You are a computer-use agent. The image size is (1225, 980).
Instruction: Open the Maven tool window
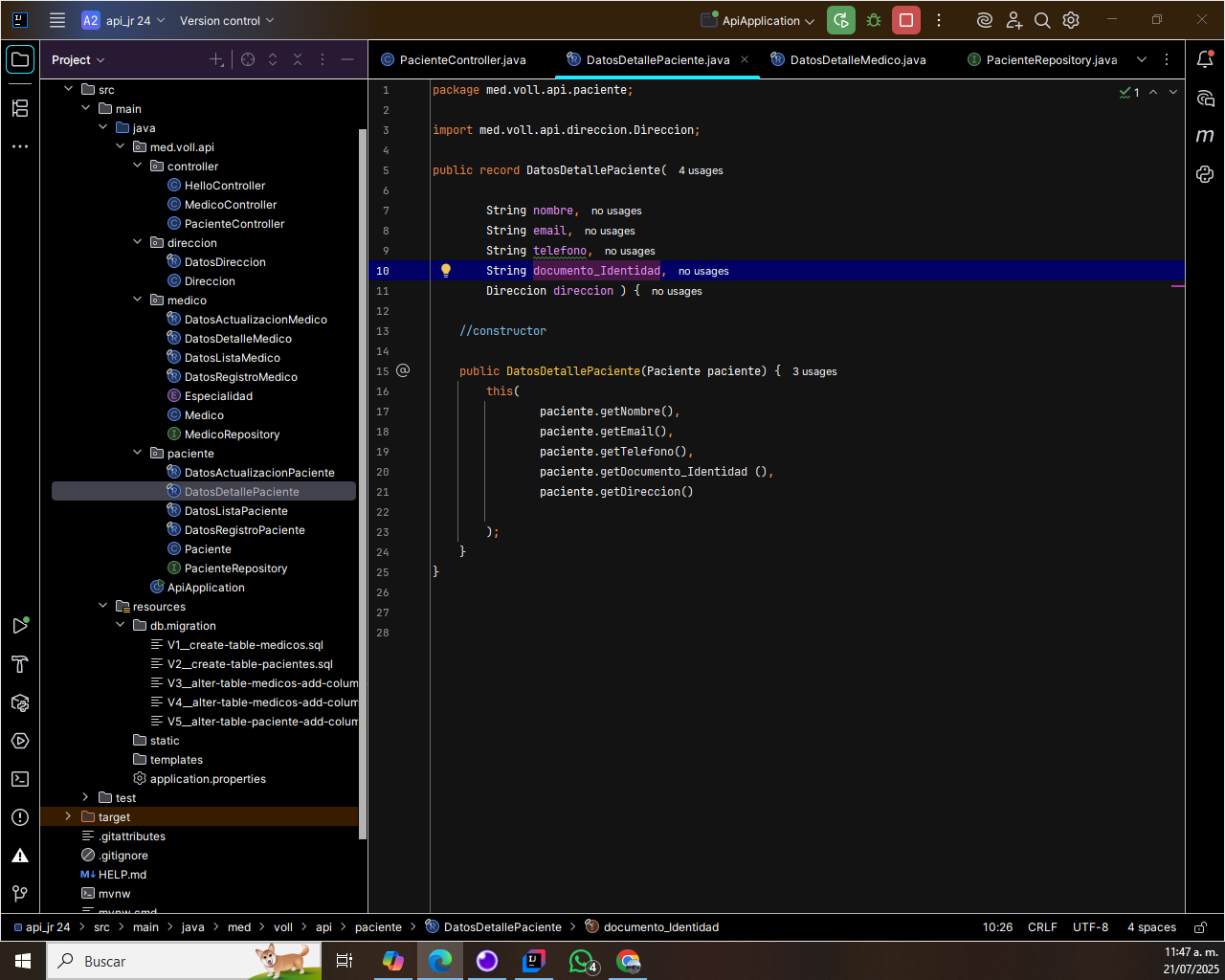click(1205, 136)
